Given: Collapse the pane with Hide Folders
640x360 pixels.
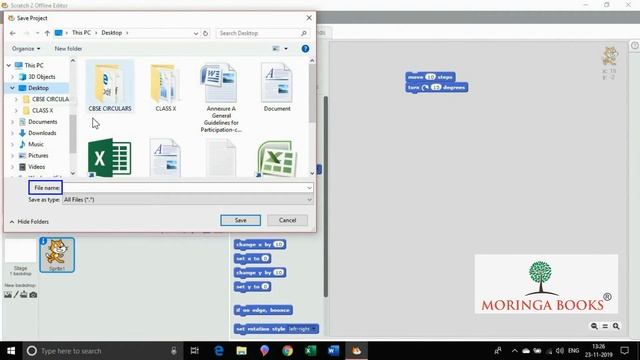Looking at the screenshot, I should (29, 222).
